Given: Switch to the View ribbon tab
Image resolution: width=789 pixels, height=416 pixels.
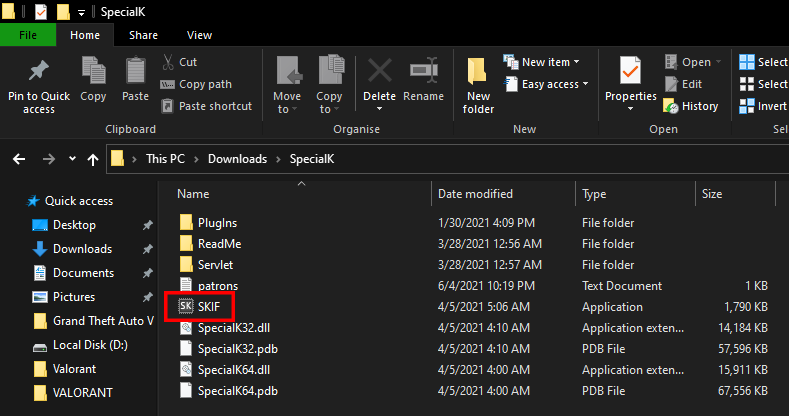Looking at the screenshot, I should [199, 35].
